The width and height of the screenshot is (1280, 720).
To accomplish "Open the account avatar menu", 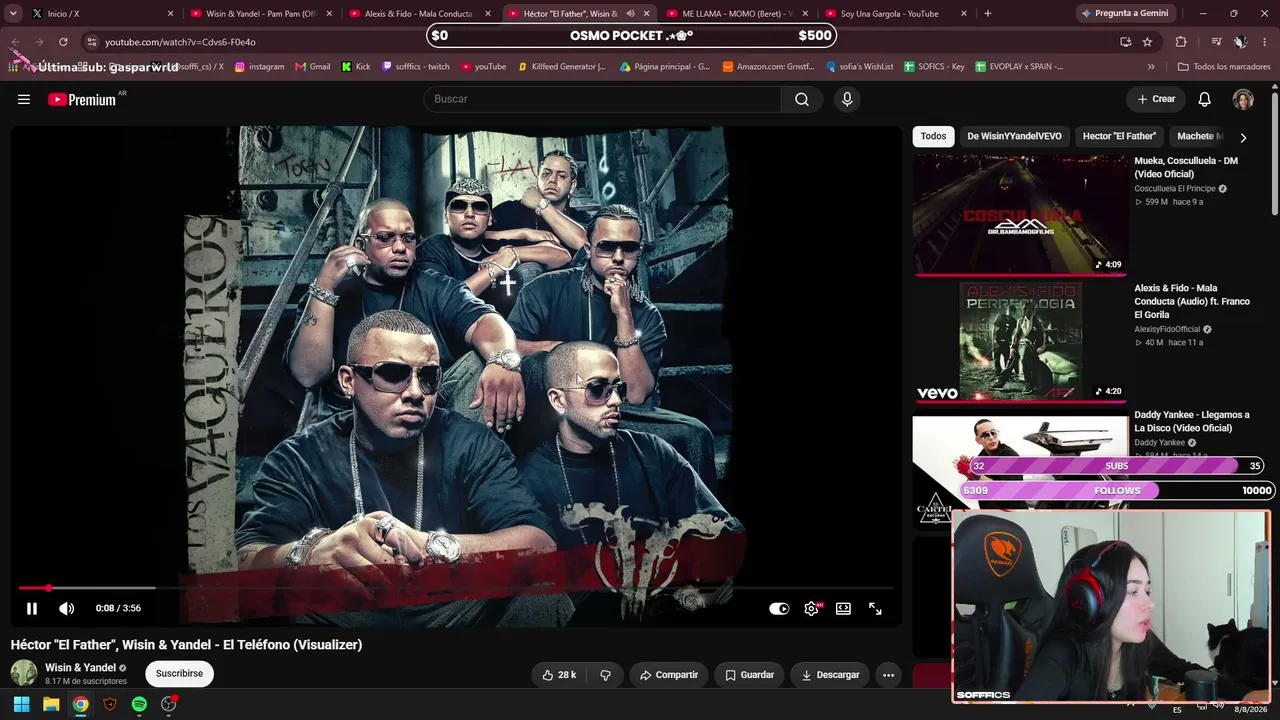I will (1243, 99).
